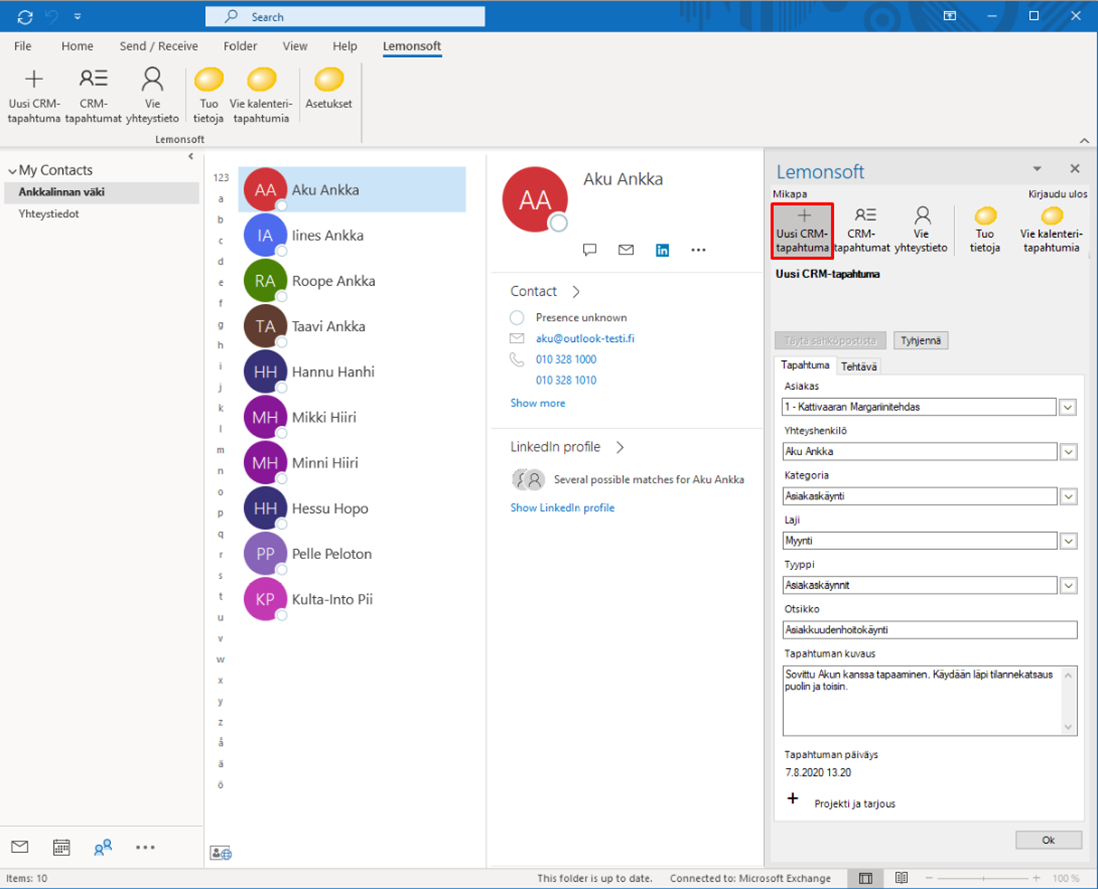1098x889 pixels.
Task: Switch to the Home ribbon tab
Action: click(x=77, y=46)
